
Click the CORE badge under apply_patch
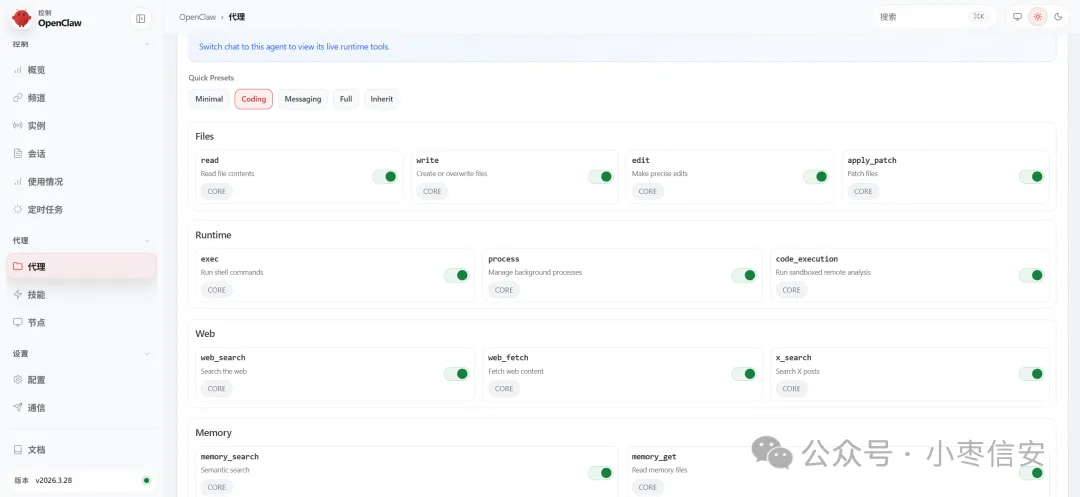coord(863,191)
